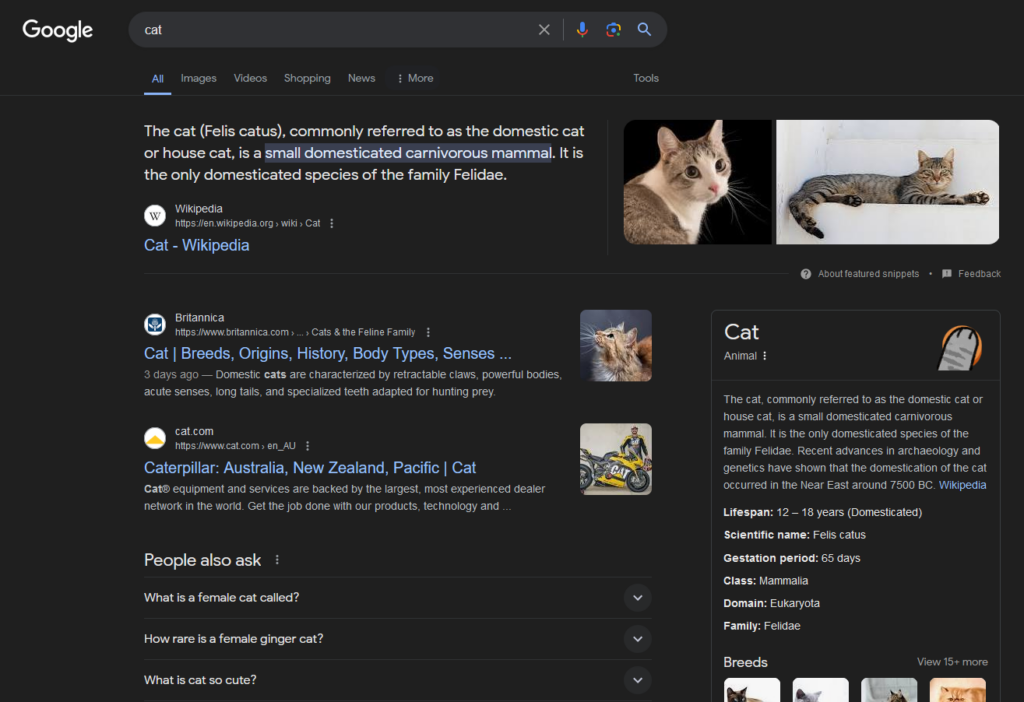Viewport: 1024px width, 702px height.
Task: Open the three-dot menu next to the Wikipedia URL
Action: click(x=332, y=223)
